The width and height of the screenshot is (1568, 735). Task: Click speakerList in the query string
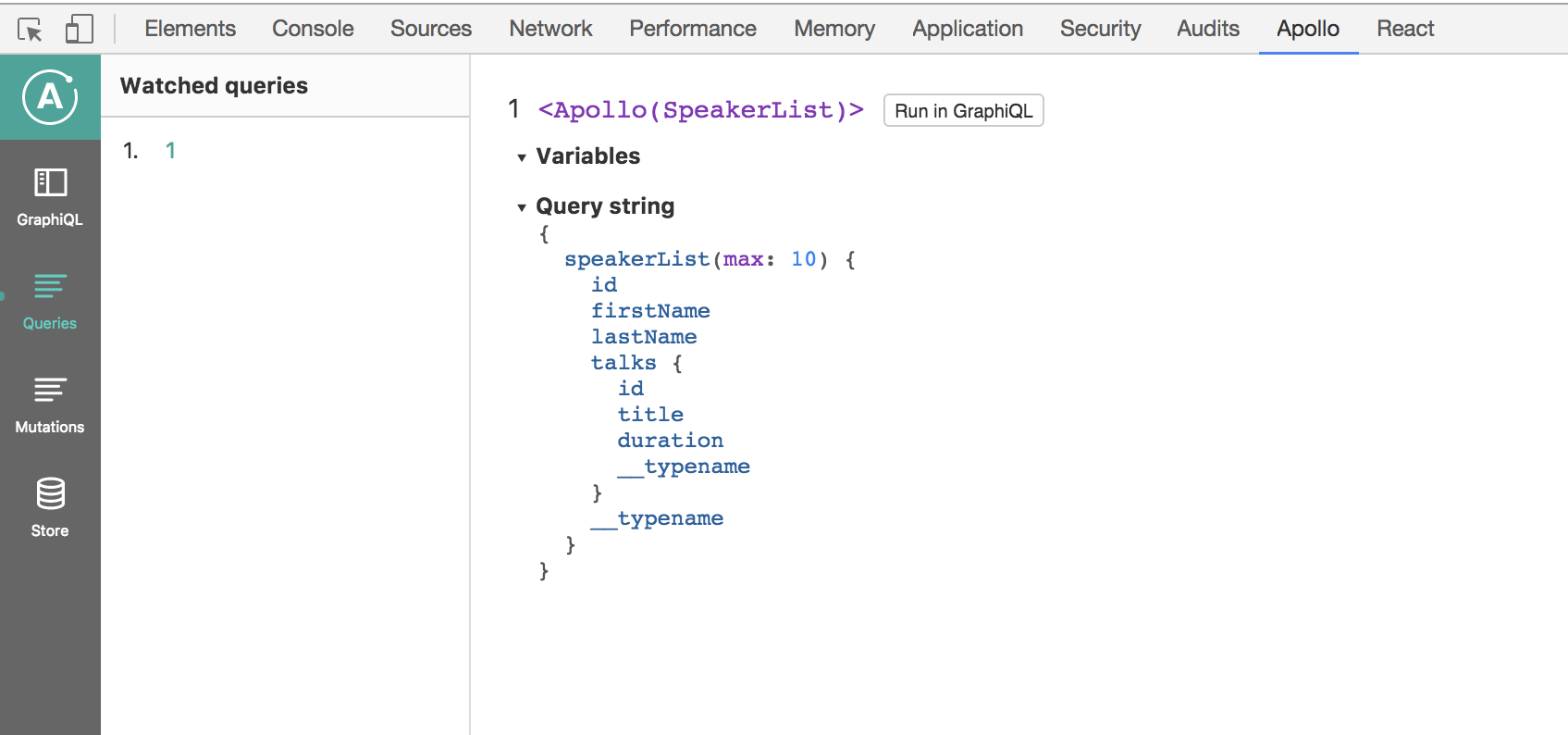click(636, 259)
